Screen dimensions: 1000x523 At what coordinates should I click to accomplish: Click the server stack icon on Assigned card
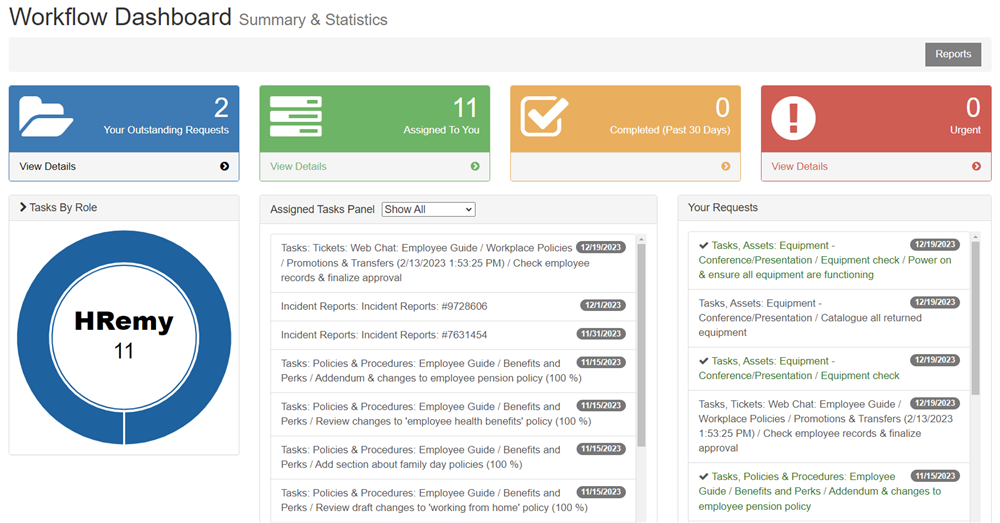(x=296, y=117)
